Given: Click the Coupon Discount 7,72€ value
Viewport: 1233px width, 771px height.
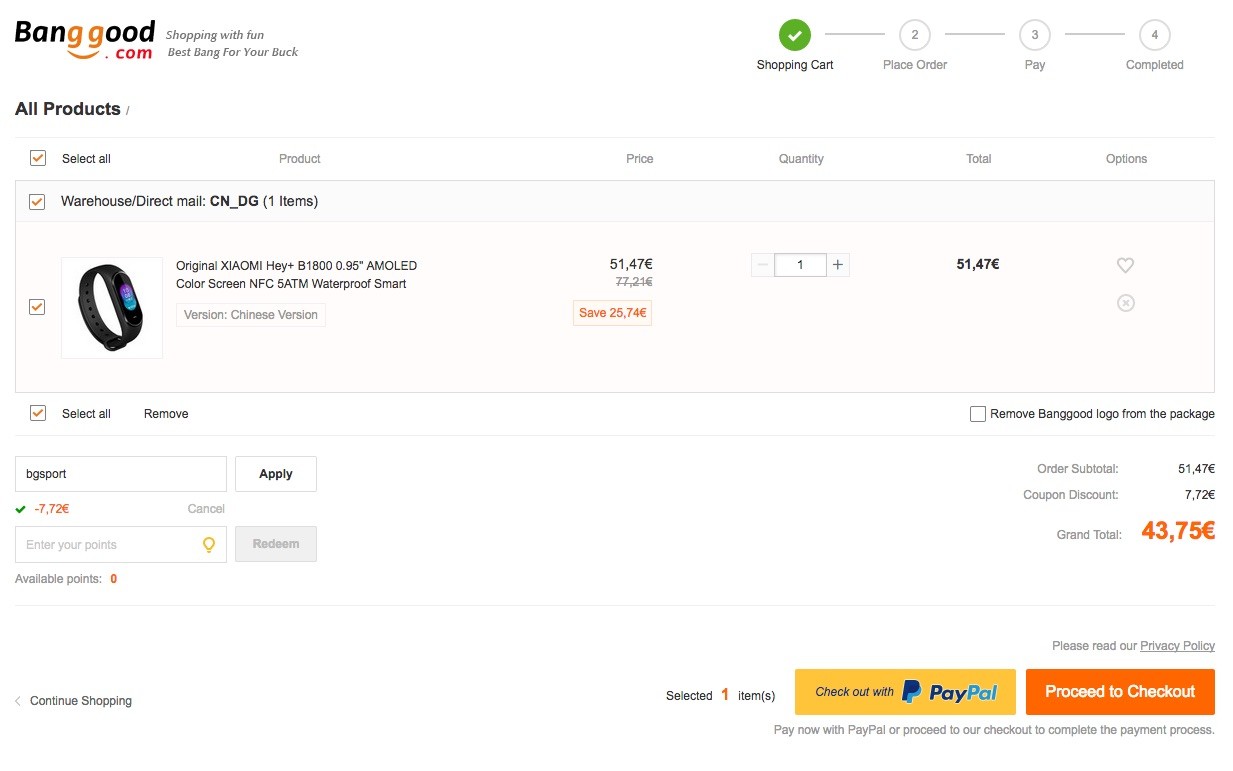Looking at the screenshot, I should click(1200, 495).
